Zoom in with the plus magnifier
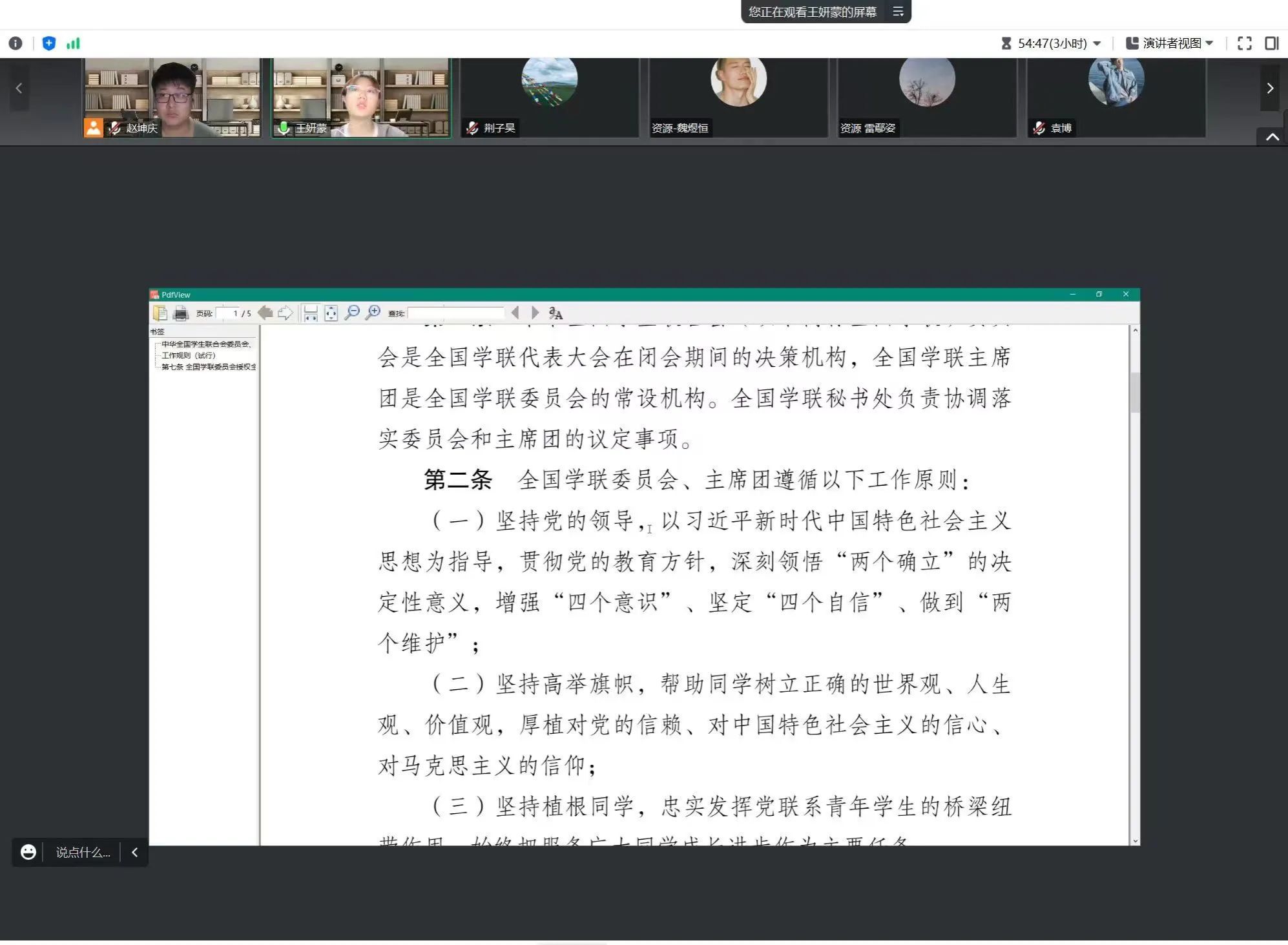 [373, 313]
